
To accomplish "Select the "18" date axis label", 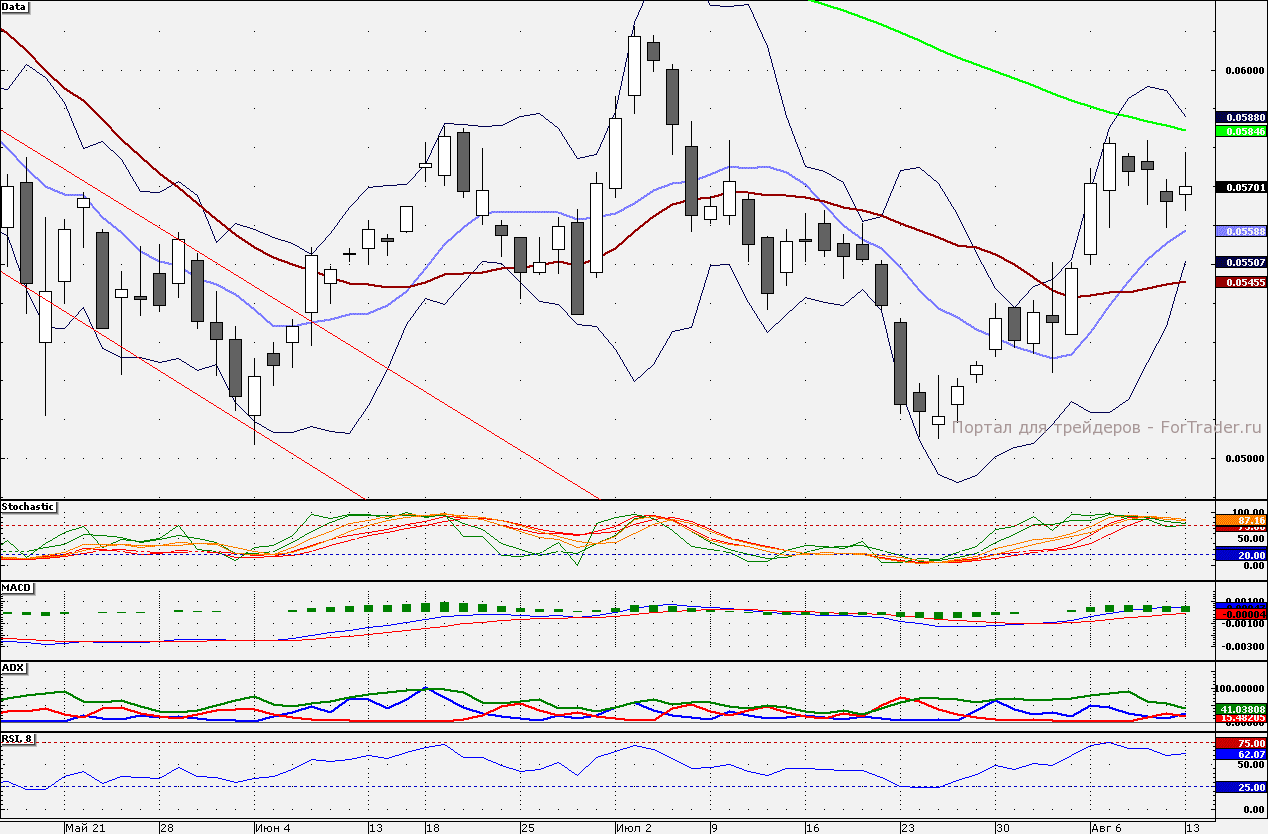I will (x=432, y=828).
